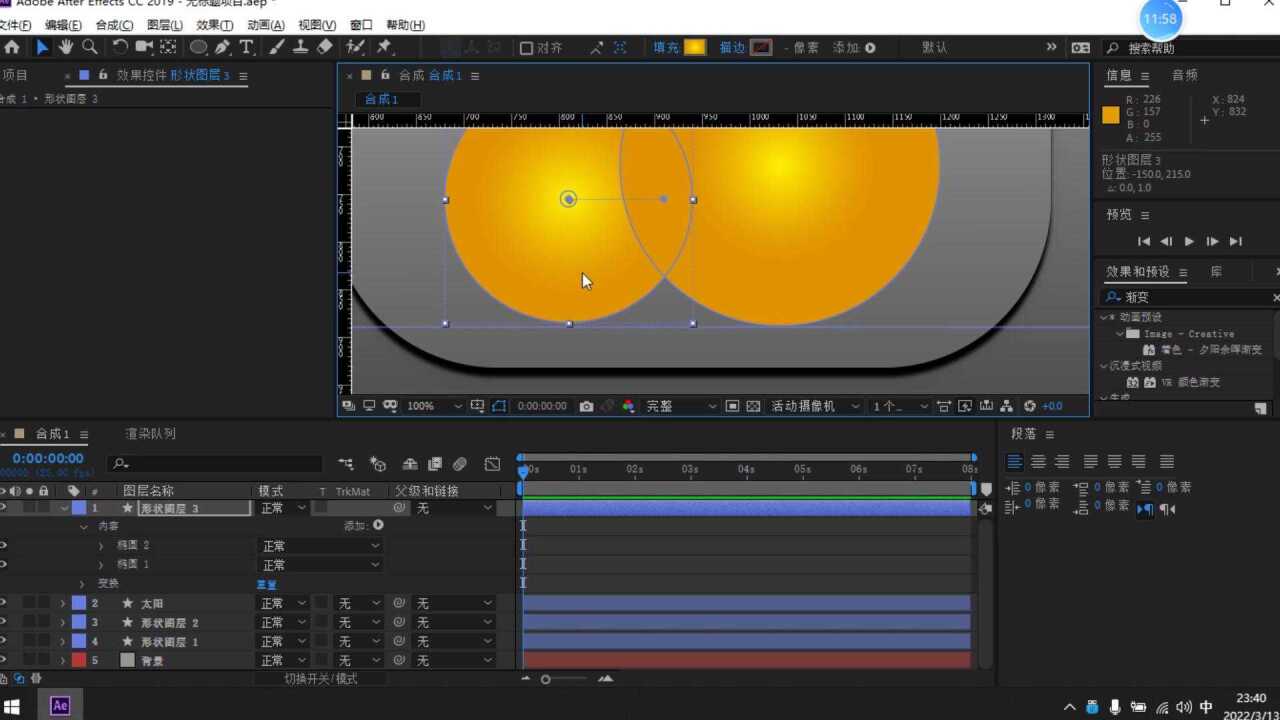Select the Eraser tool
The height and width of the screenshot is (720, 1280).
point(325,47)
